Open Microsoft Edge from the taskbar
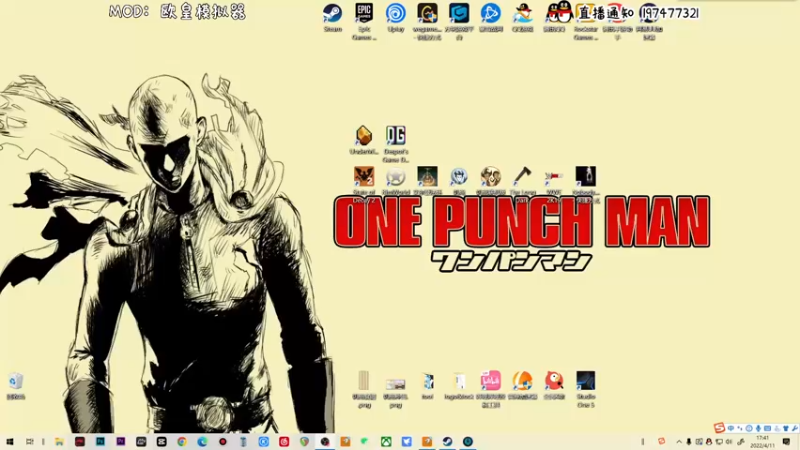The height and width of the screenshot is (450, 800). tap(202, 442)
